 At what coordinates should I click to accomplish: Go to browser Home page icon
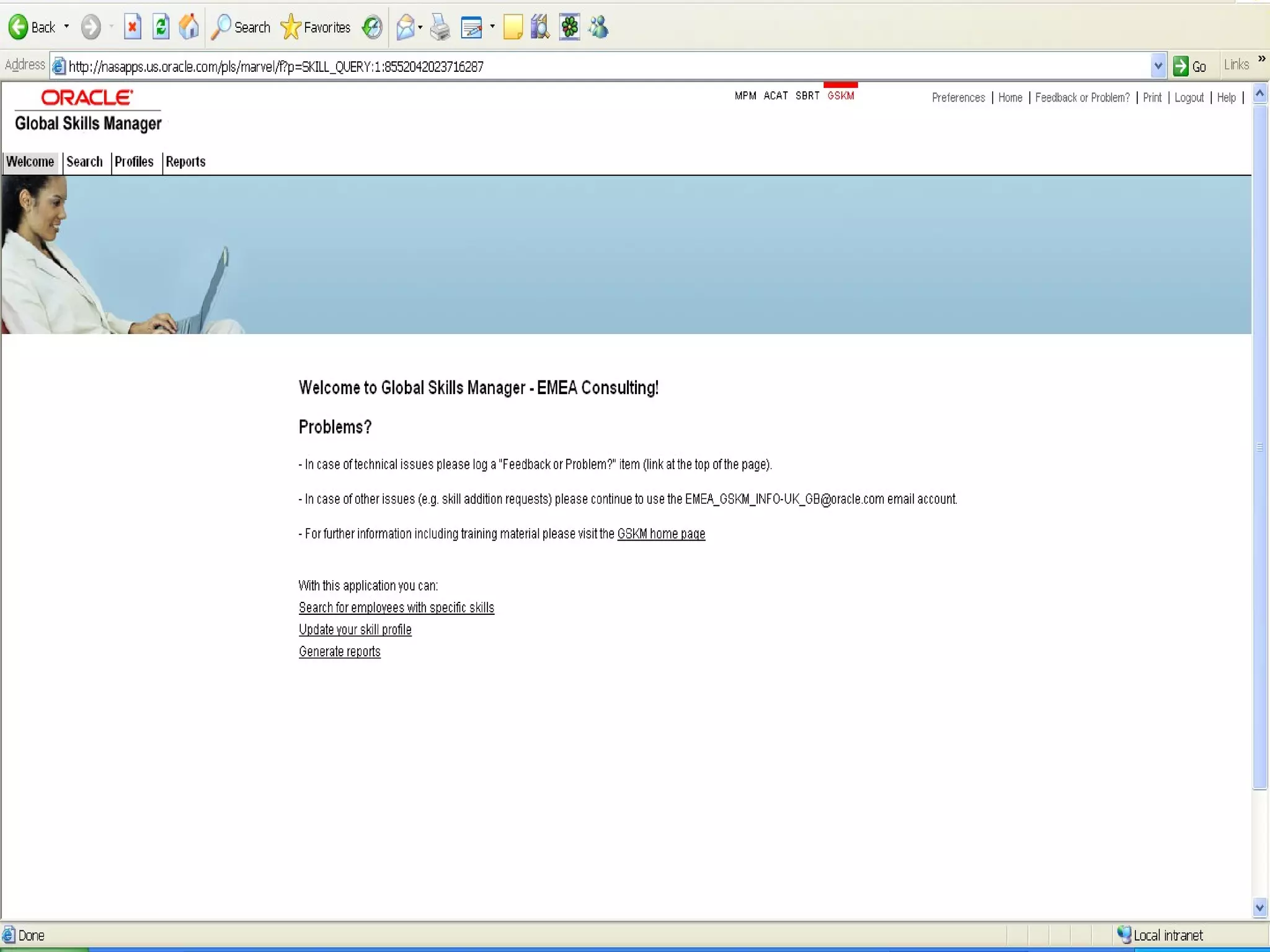[x=189, y=27]
